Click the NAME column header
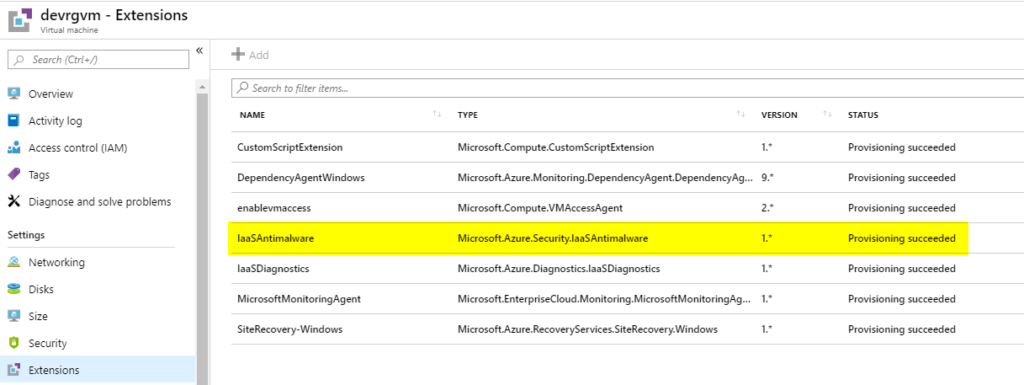Screen dimensions: 1024x385 pyautogui.click(x=251, y=115)
